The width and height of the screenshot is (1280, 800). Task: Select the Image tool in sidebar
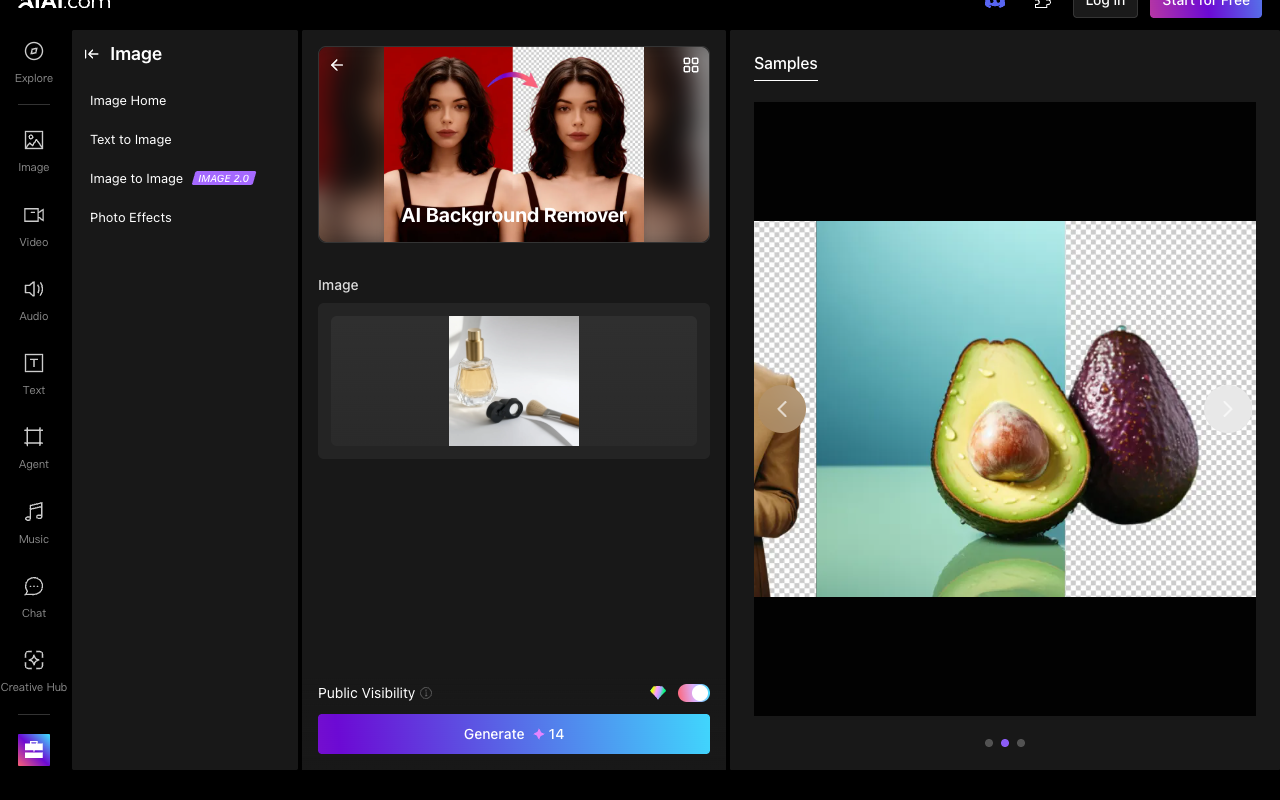tap(34, 151)
